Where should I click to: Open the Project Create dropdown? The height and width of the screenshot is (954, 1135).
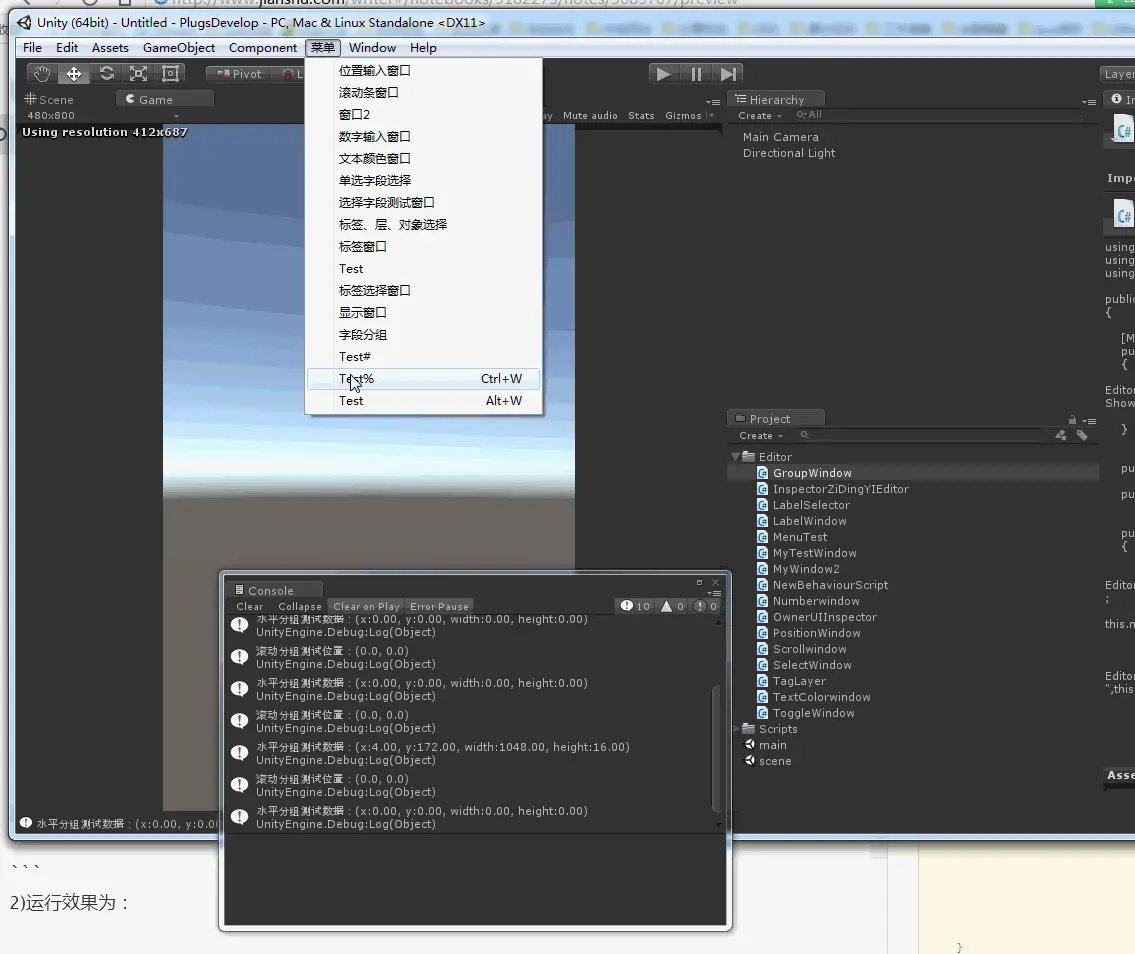[760, 436]
